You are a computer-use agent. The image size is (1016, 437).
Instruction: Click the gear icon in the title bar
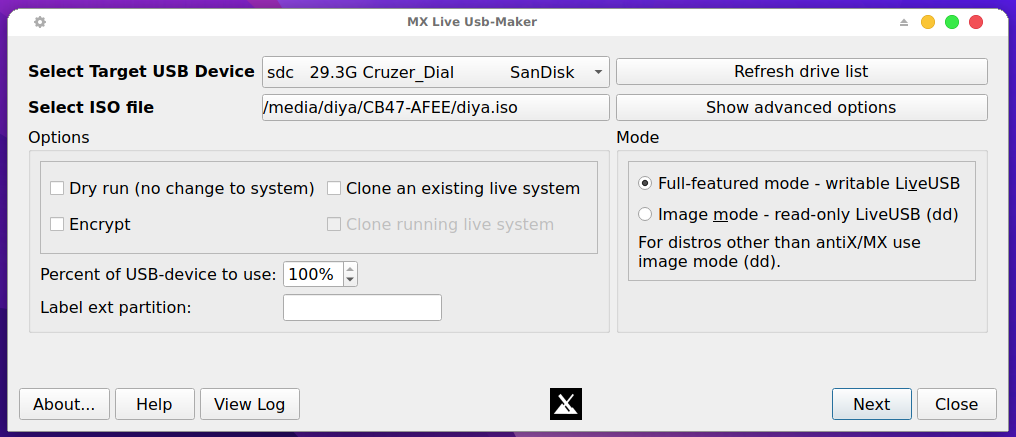(x=40, y=22)
